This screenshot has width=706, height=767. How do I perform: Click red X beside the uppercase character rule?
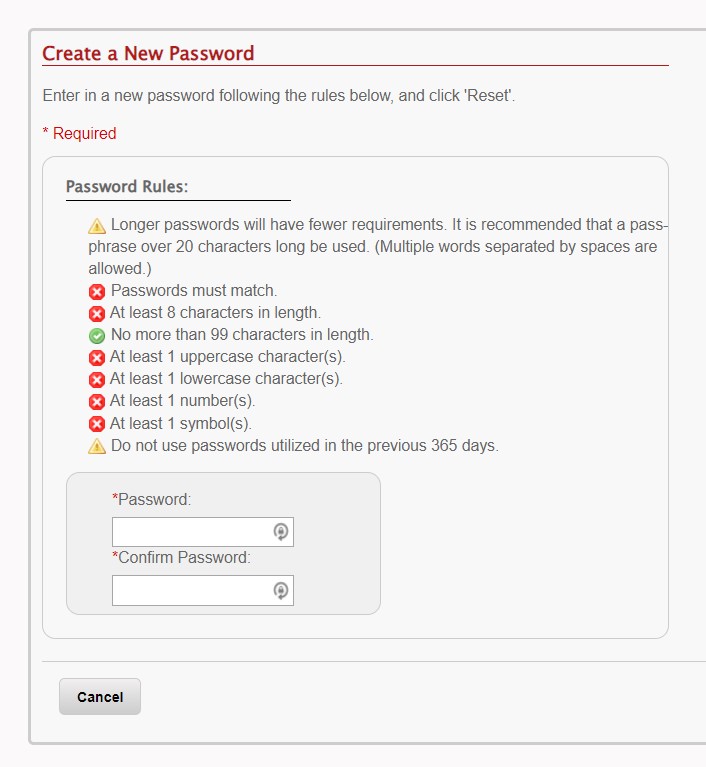click(97, 357)
